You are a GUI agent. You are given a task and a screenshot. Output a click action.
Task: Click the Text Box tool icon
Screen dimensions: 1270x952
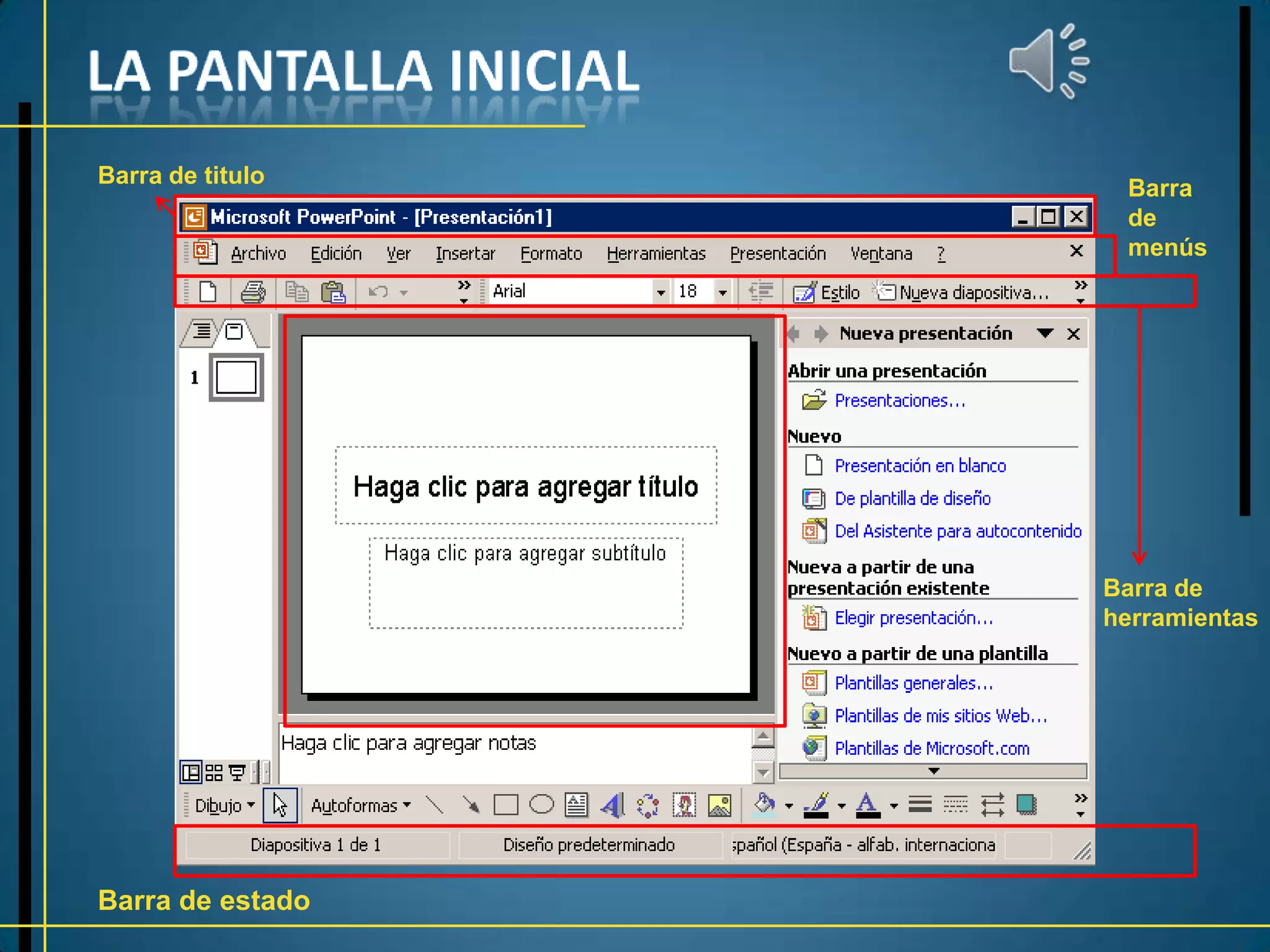coord(576,806)
